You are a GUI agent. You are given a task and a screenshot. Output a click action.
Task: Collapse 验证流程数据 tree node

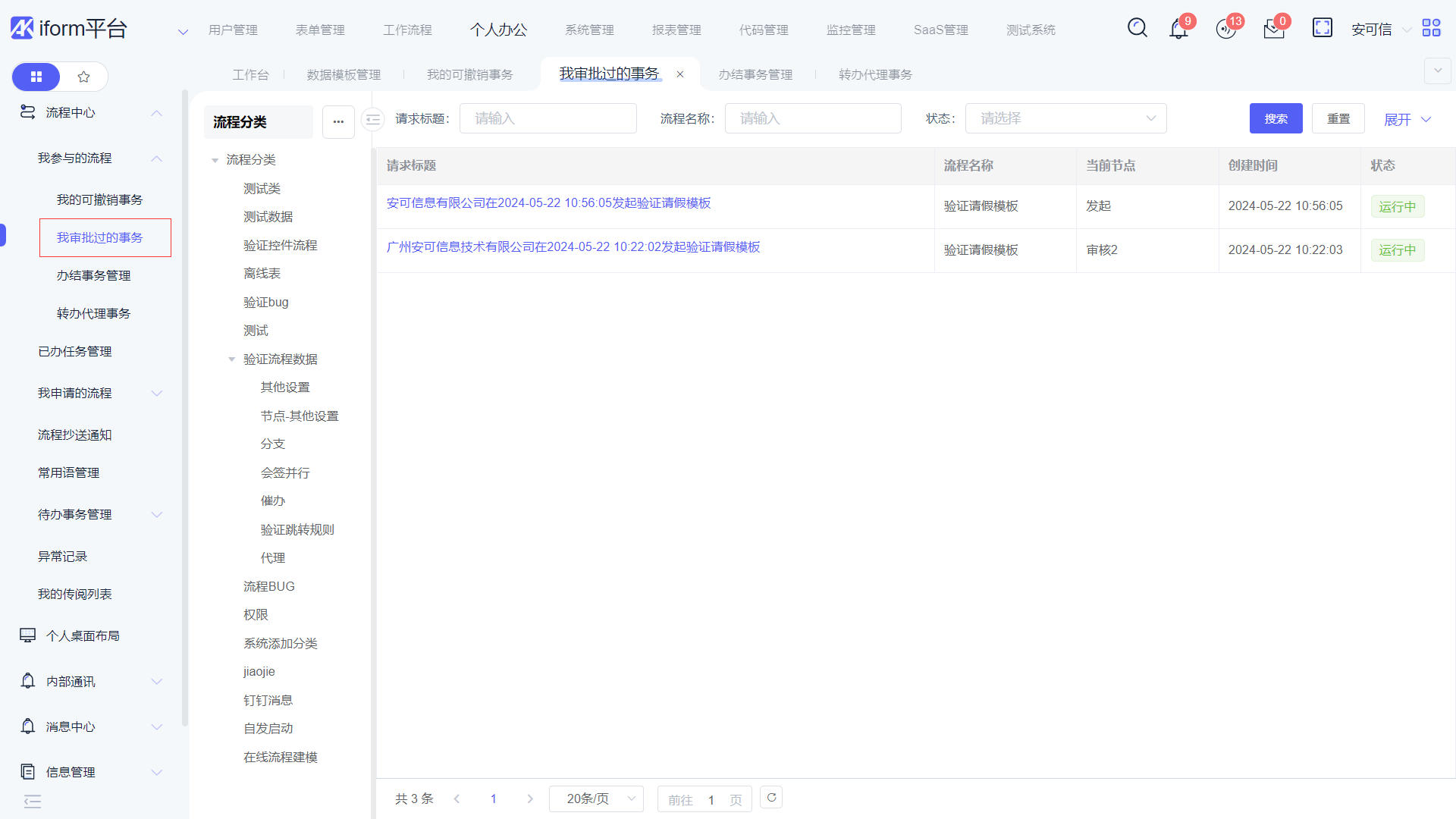point(232,359)
